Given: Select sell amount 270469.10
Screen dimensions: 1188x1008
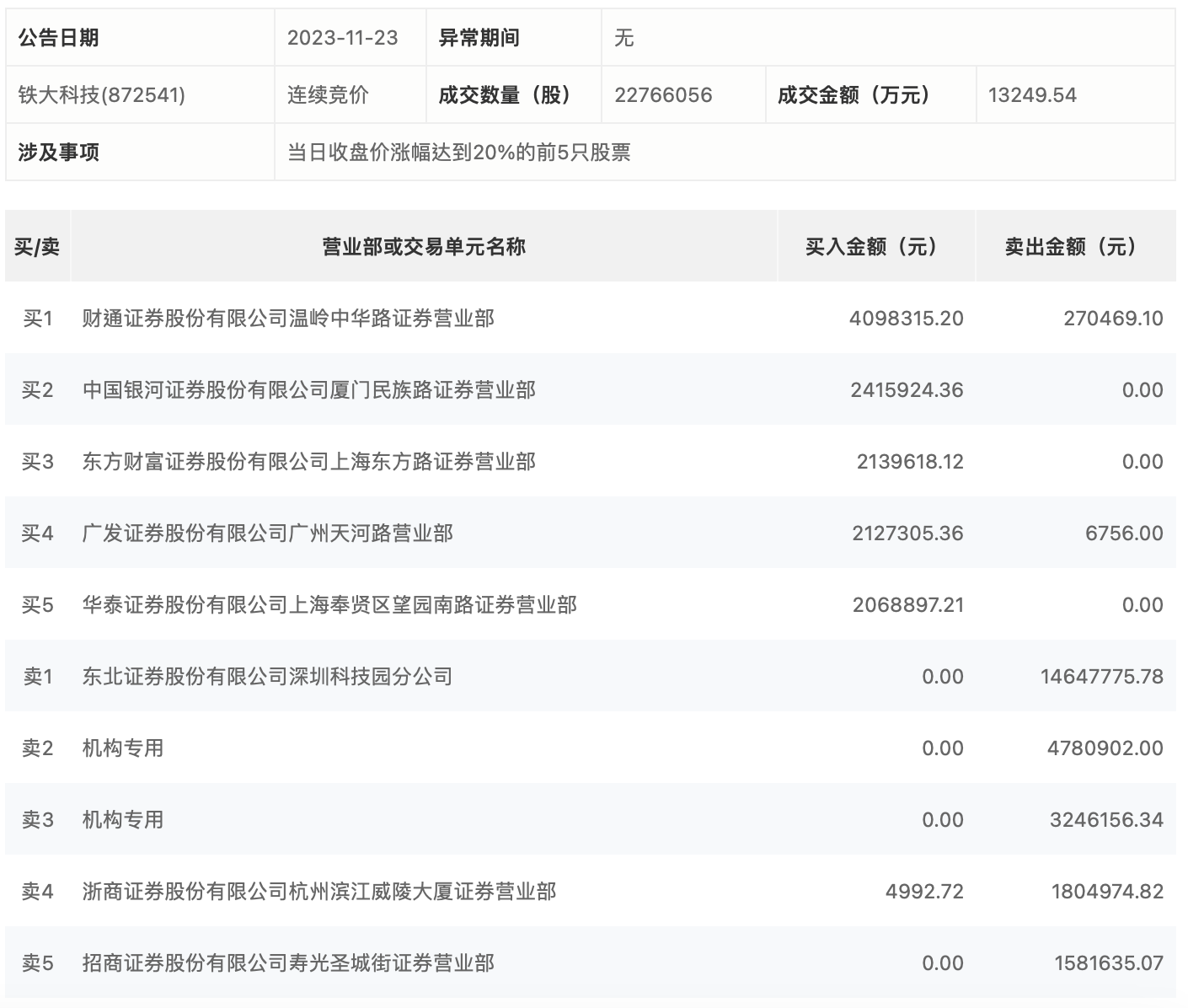Looking at the screenshot, I should (1113, 319).
